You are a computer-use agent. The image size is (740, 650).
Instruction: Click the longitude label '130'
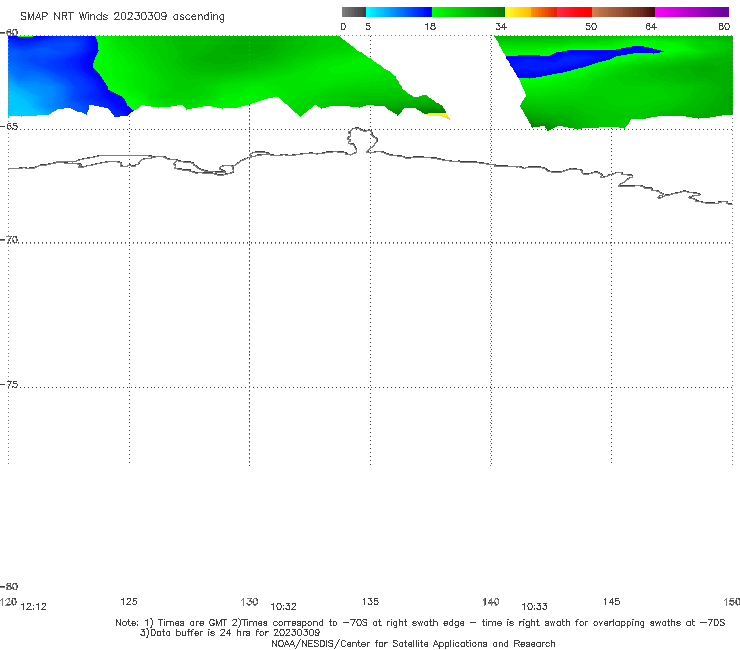point(249,601)
